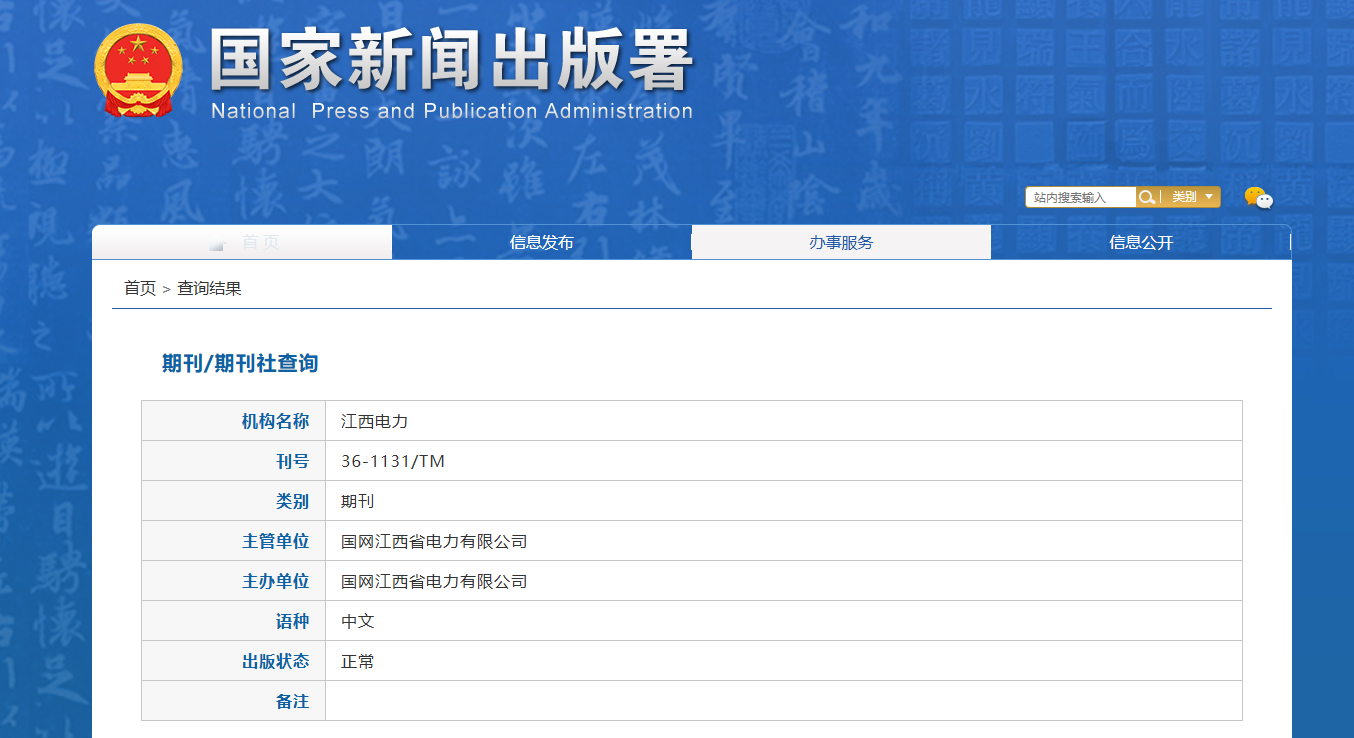Click the national emblem logo

tap(139, 71)
